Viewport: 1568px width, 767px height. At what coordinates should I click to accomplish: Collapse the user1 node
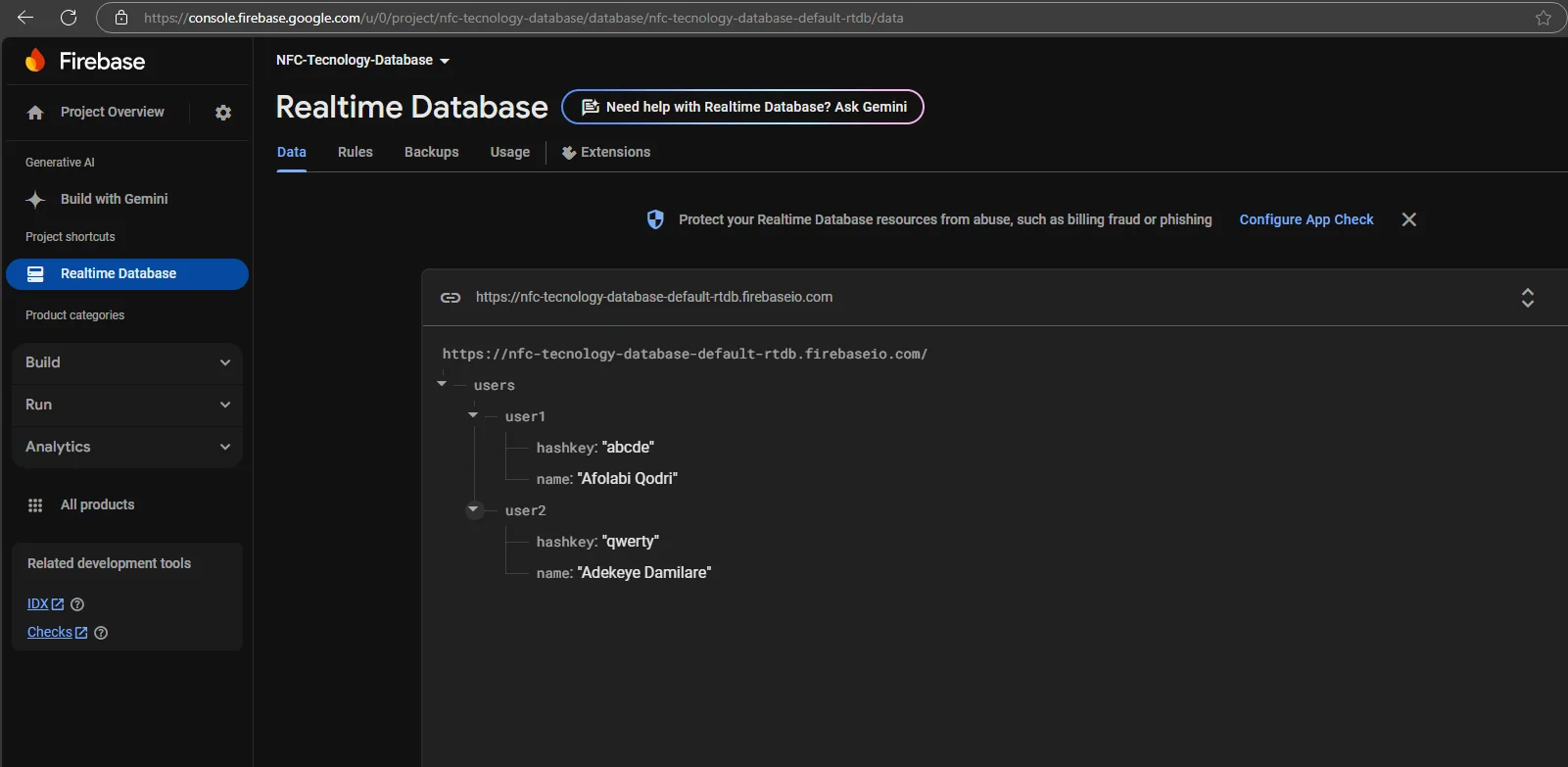(473, 415)
